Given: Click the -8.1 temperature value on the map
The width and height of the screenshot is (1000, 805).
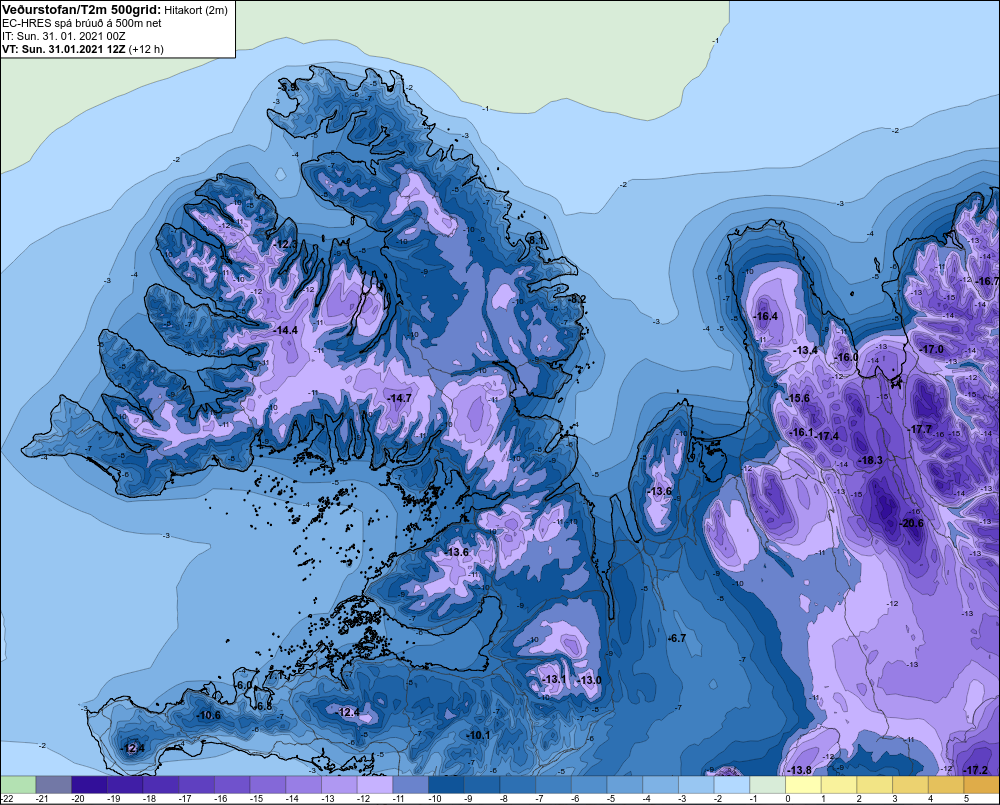Looking at the screenshot, I should pyautogui.click(x=535, y=240).
